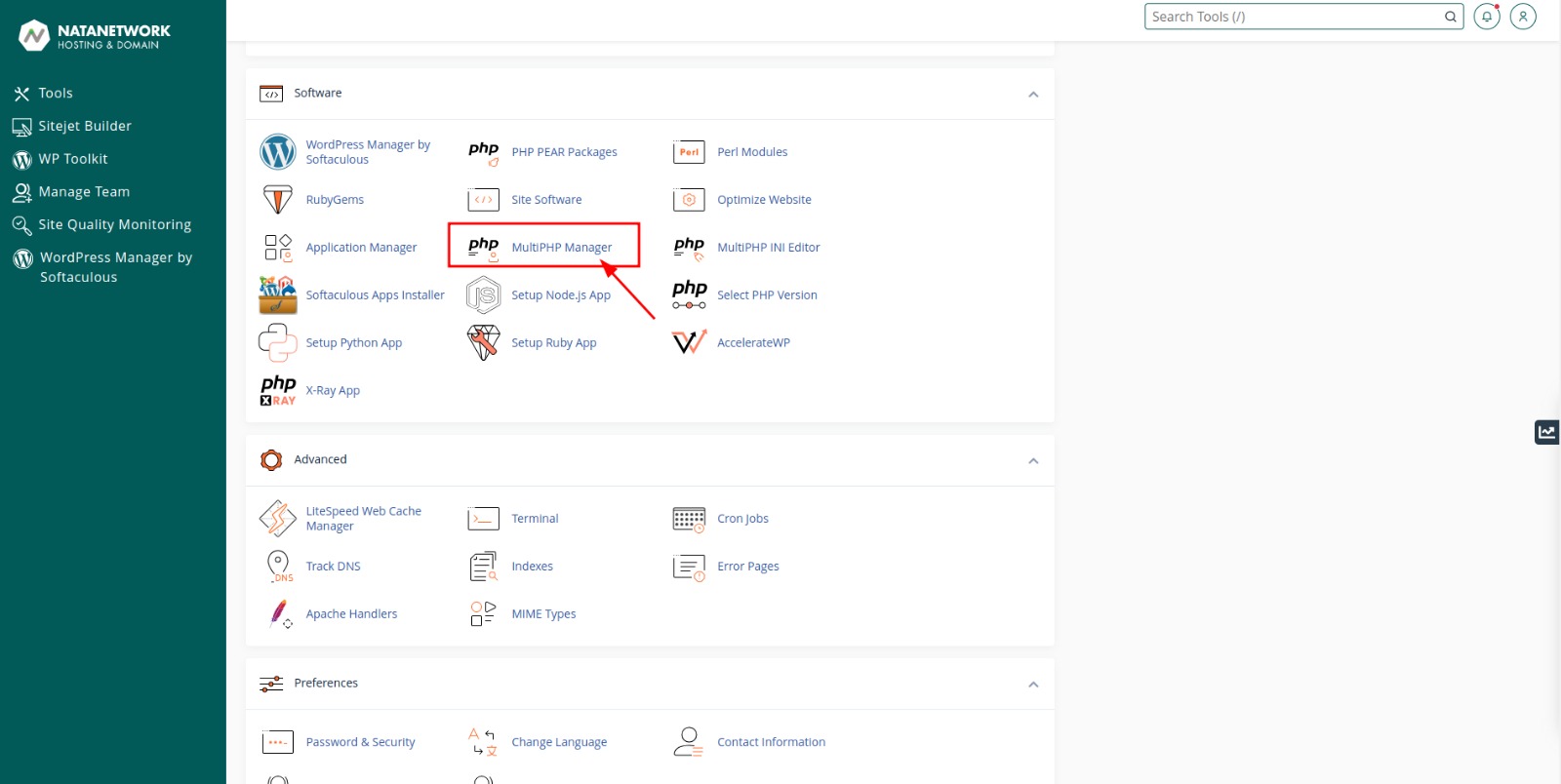Image resolution: width=1561 pixels, height=784 pixels.
Task: Click the Select PHP Version icon
Action: coord(689,295)
